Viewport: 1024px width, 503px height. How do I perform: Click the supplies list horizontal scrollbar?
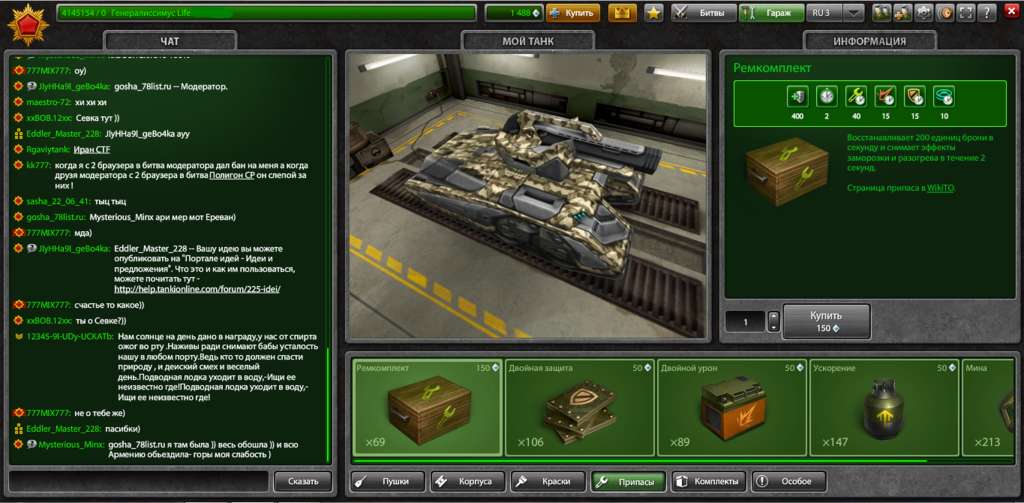tap(640, 461)
